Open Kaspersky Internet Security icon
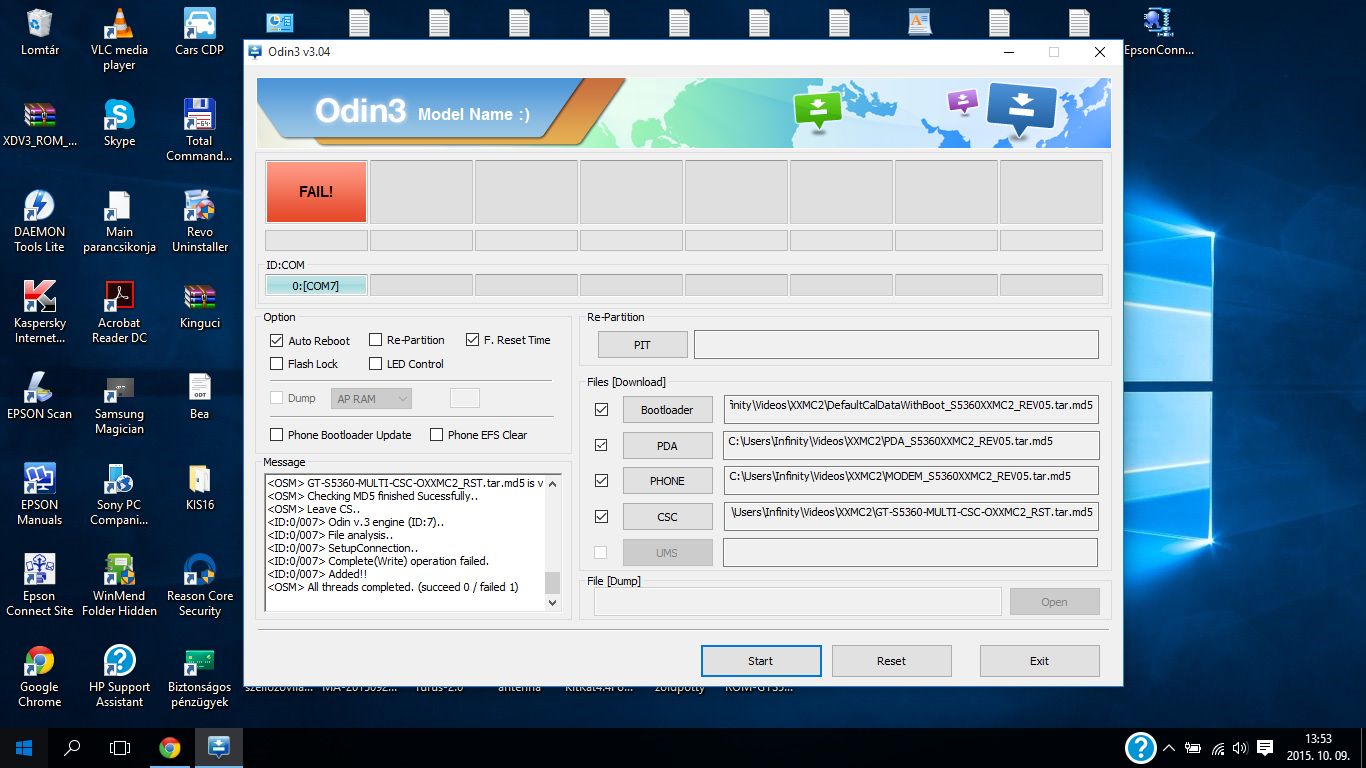 point(40,312)
